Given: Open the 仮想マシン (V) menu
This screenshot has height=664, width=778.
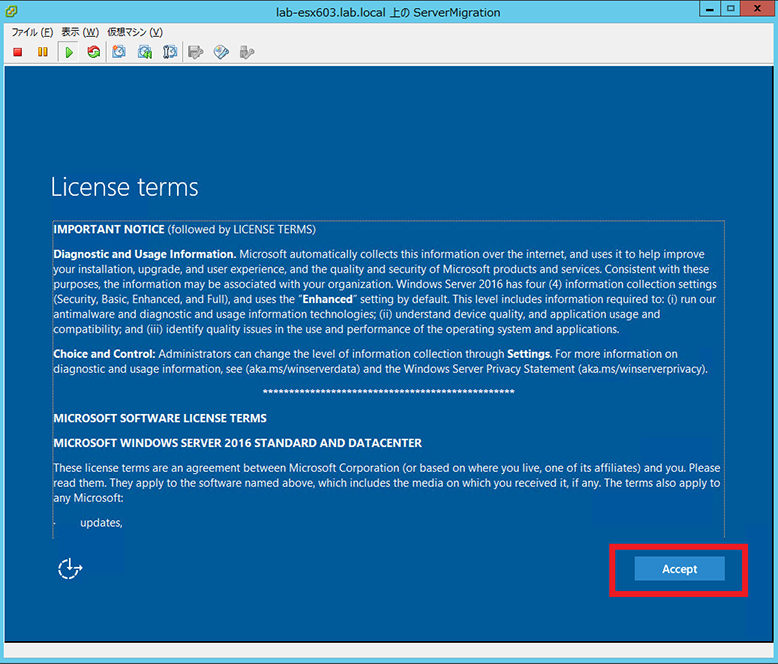Looking at the screenshot, I should click(x=135, y=32).
